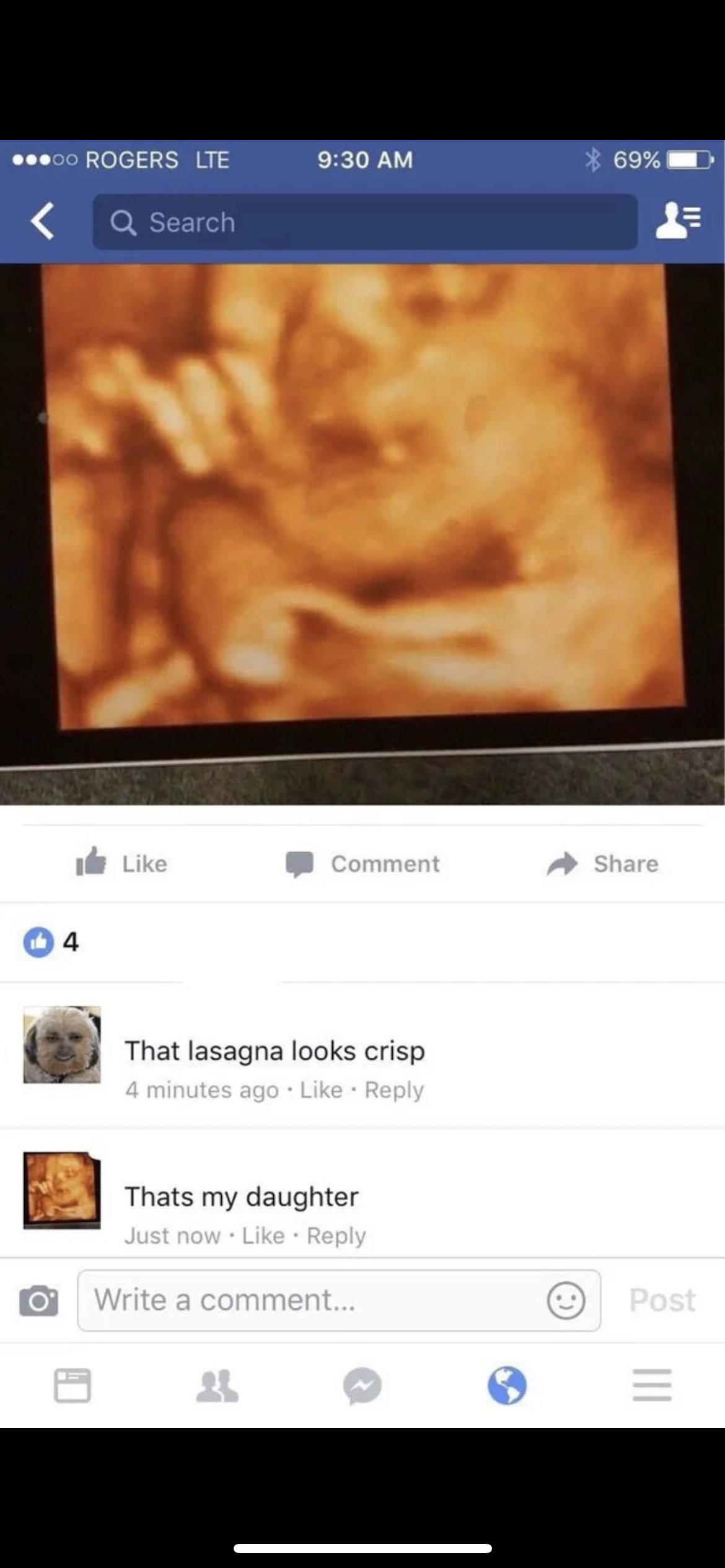The height and width of the screenshot is (1568, 725).
Task: Like the 'That lasagna looks crisp' comment
Action: coord(321,1090)
